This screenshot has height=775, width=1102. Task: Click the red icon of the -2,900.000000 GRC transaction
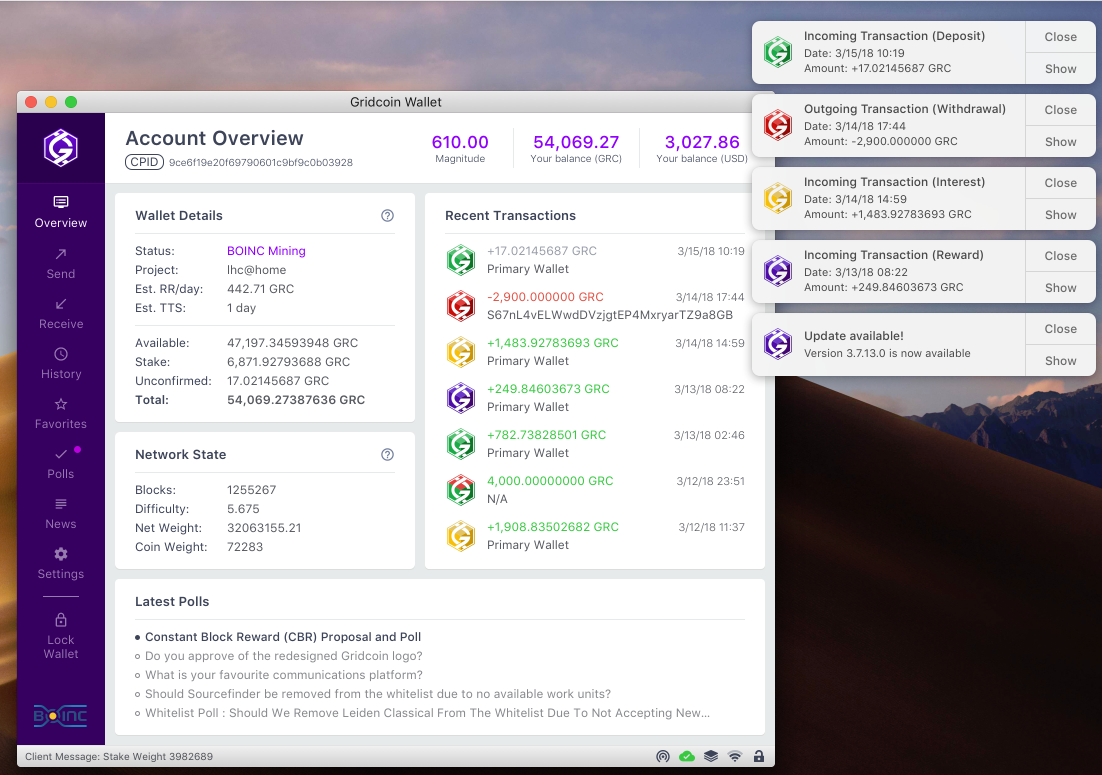coord(461,306)
